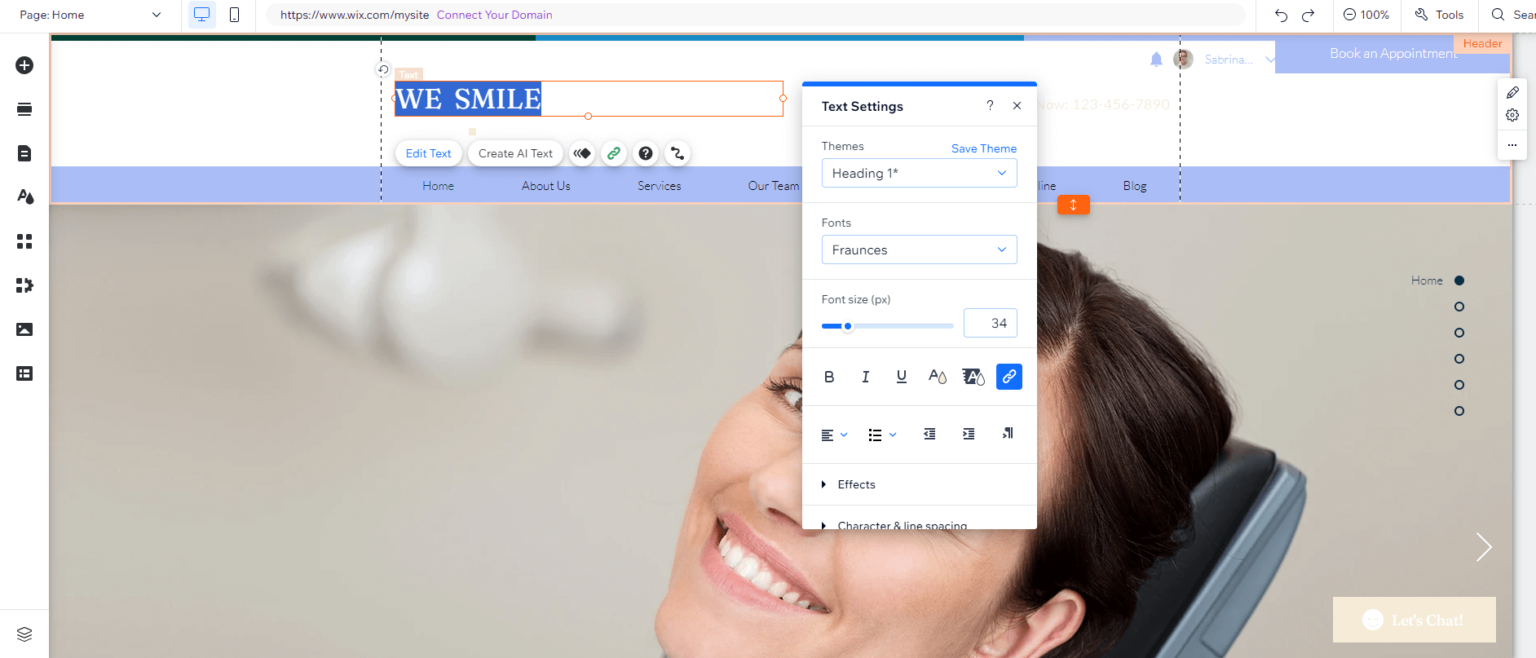Select the Tools menu
The width and height of the screenshot is (1536, 658).
[x=1438, y=15]
